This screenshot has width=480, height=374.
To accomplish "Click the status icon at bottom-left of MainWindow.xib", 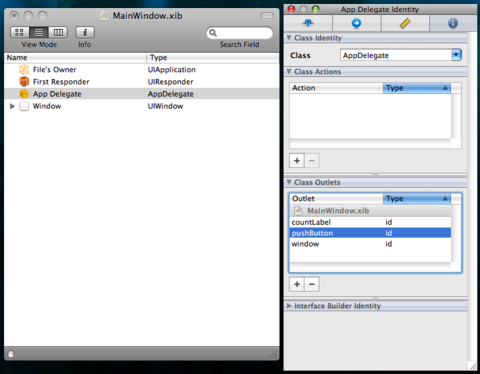I will click(11, 354).
